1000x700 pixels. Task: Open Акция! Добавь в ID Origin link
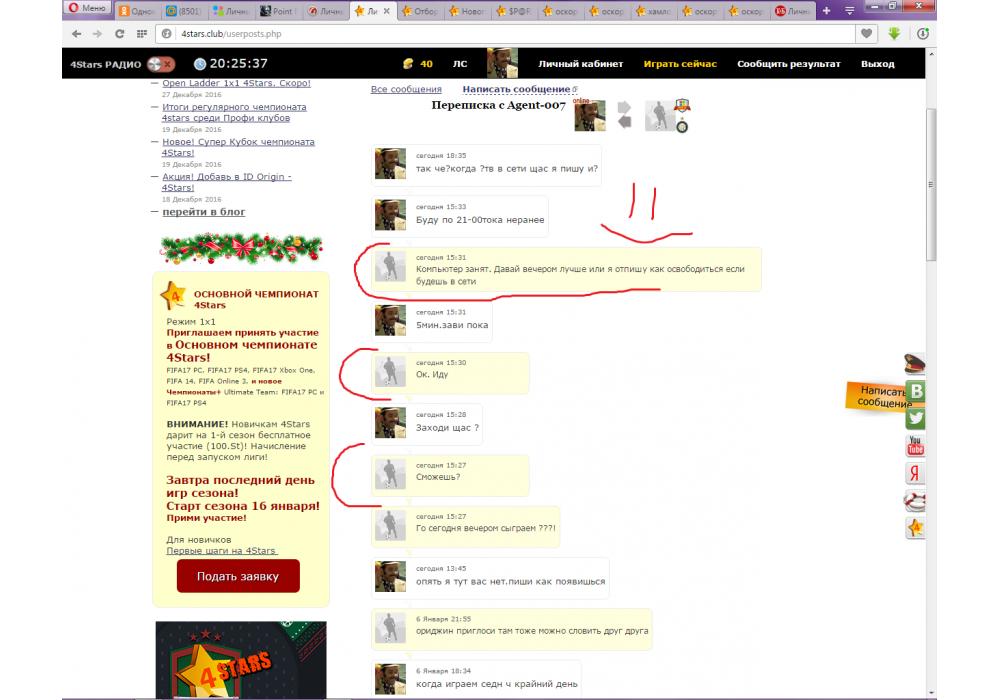click(226, 182)
